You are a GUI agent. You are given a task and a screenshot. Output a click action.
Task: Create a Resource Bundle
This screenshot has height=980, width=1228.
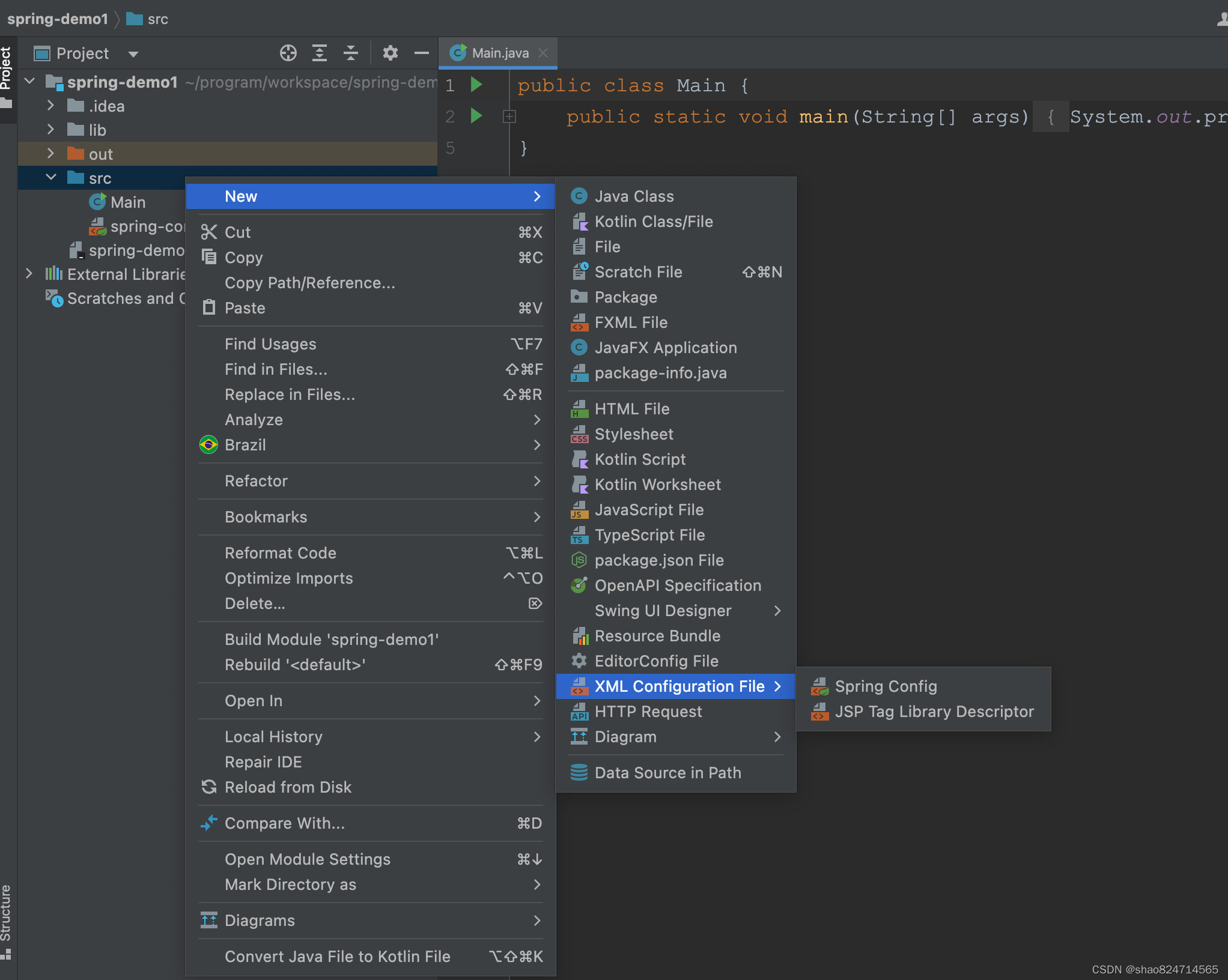point(676,636)
